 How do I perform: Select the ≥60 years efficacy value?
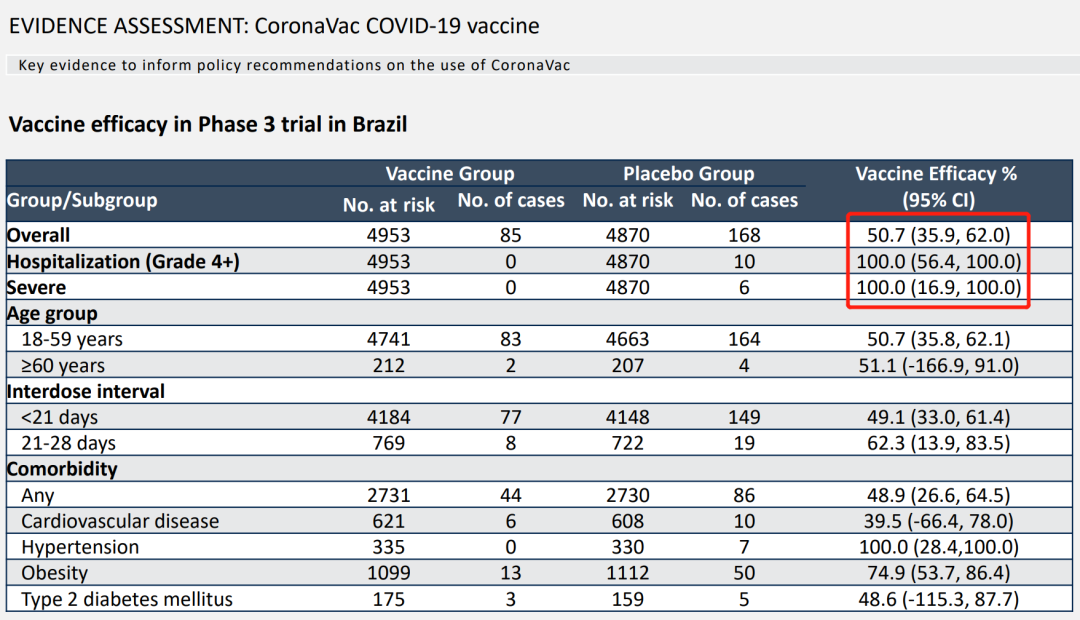coord(938,365)
